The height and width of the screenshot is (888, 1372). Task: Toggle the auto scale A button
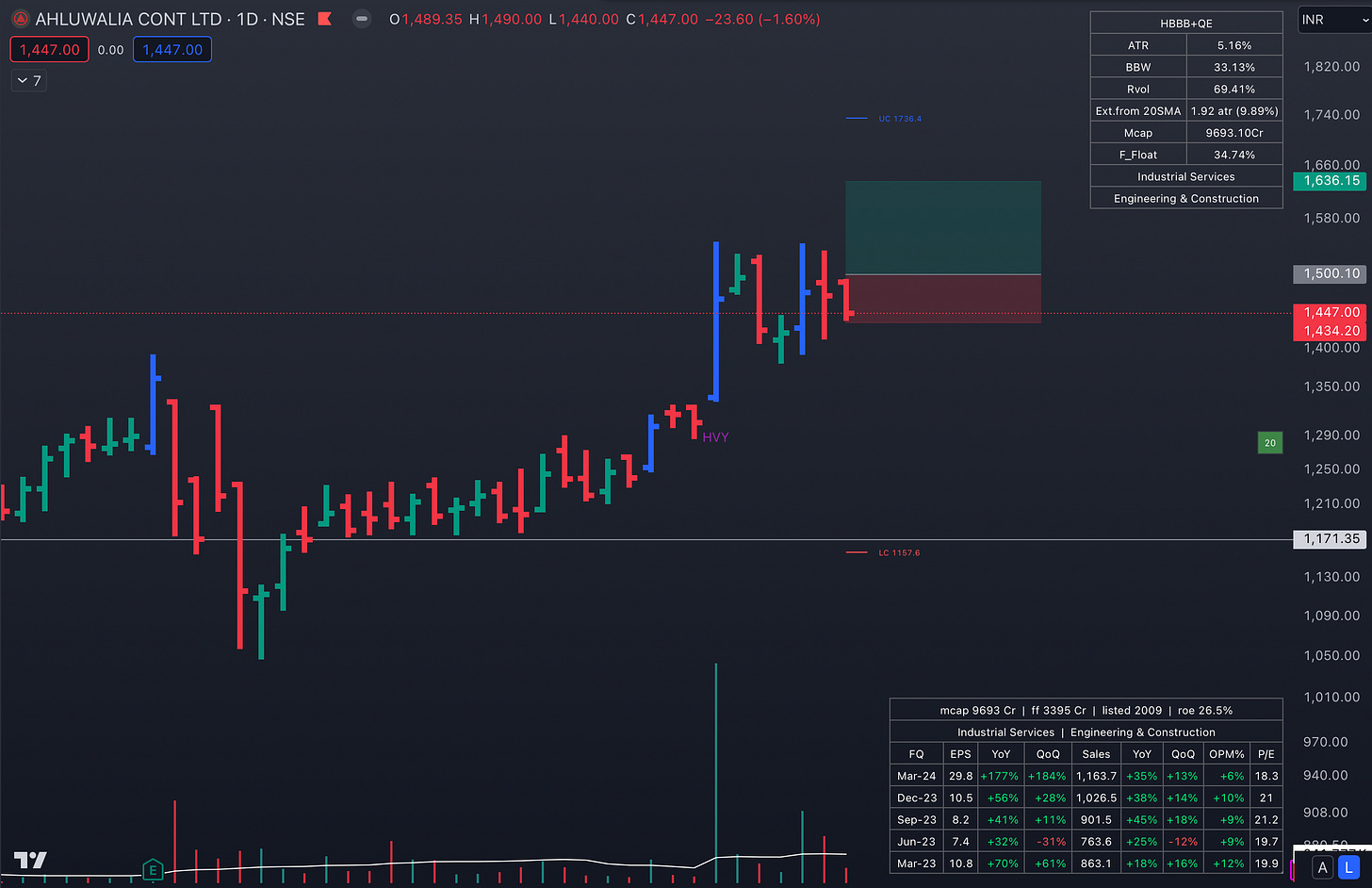coord(1322,867)
